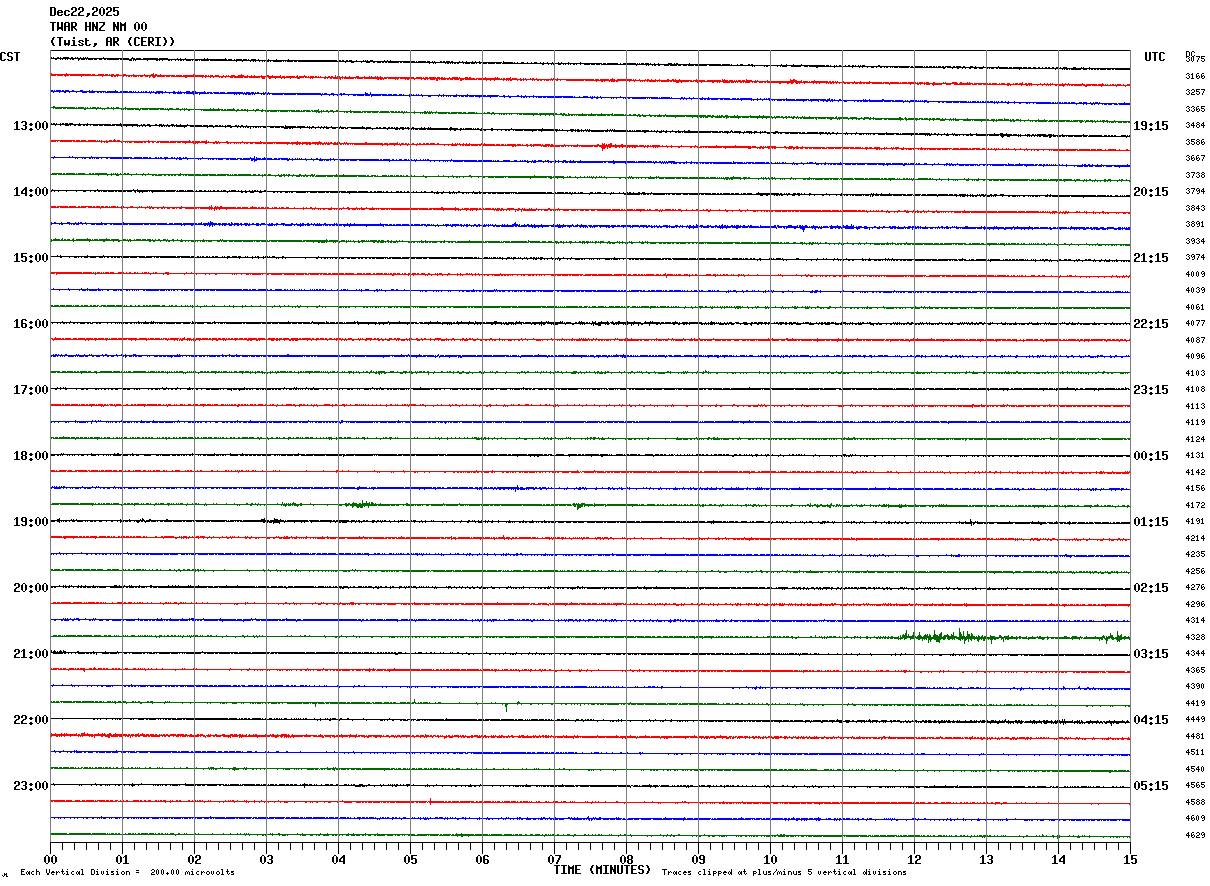Screen dimensions: 1210x886
Task: Select the 18:00 CST time label
Action: point(31,456)
